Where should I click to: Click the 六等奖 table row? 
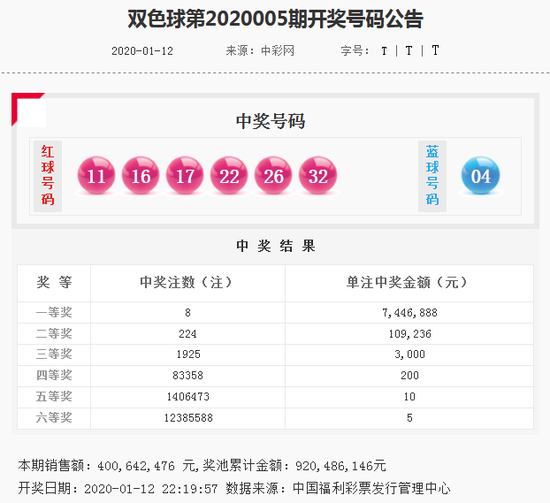[x=275, y=418]
